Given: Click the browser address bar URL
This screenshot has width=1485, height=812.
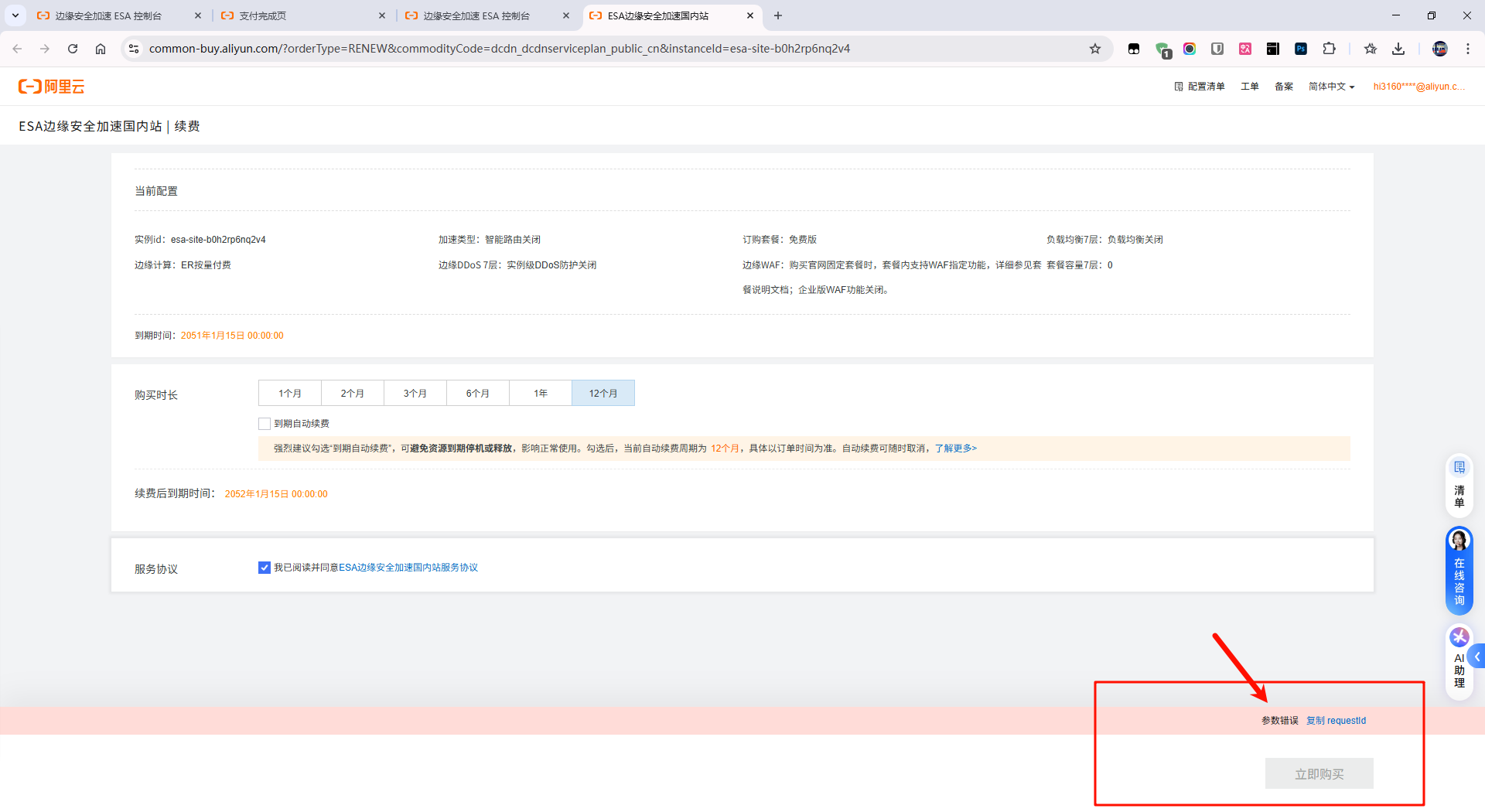Looking at the screenshot, I should click(499, 49).
